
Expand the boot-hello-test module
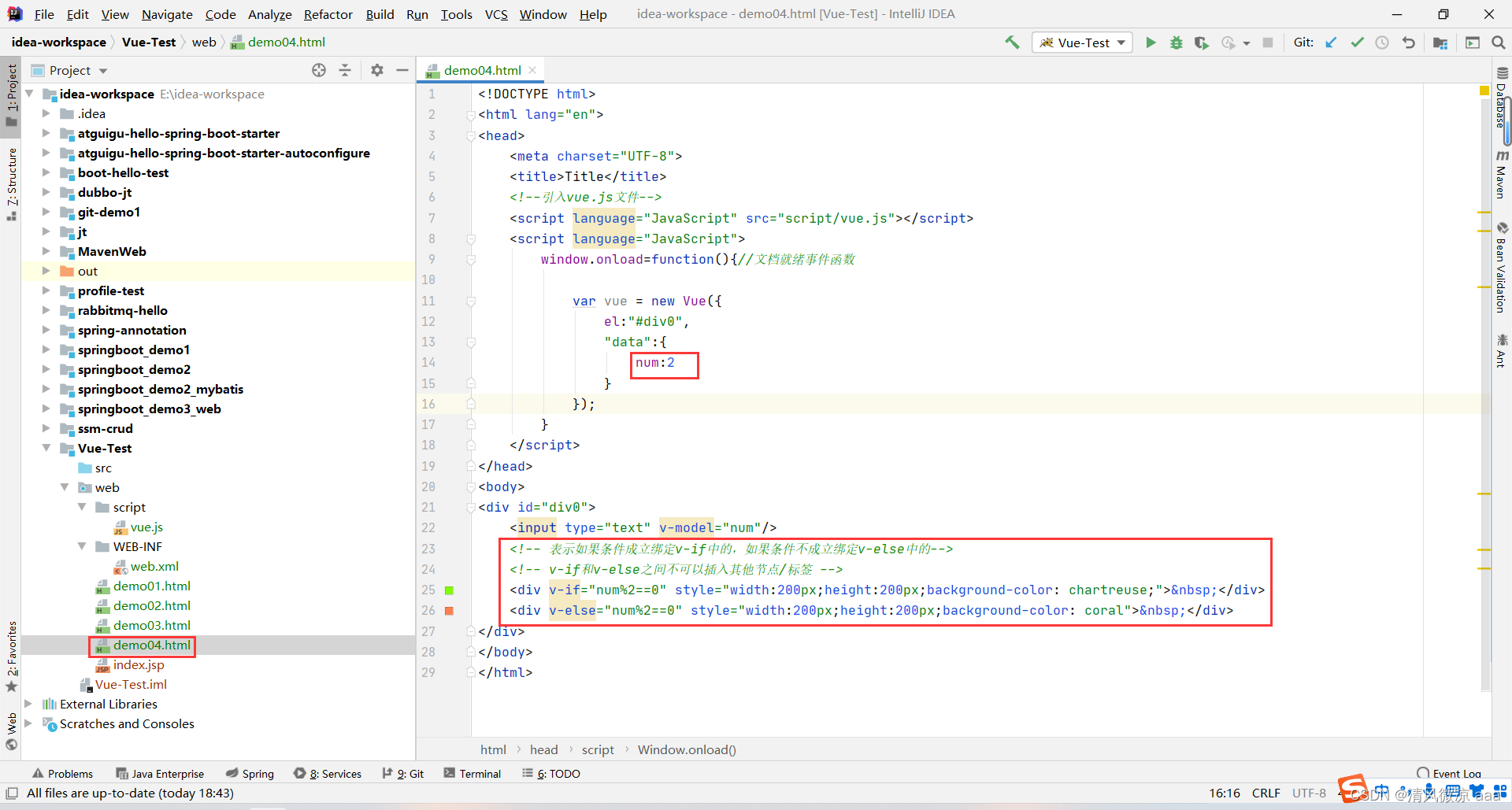(46, 172)
